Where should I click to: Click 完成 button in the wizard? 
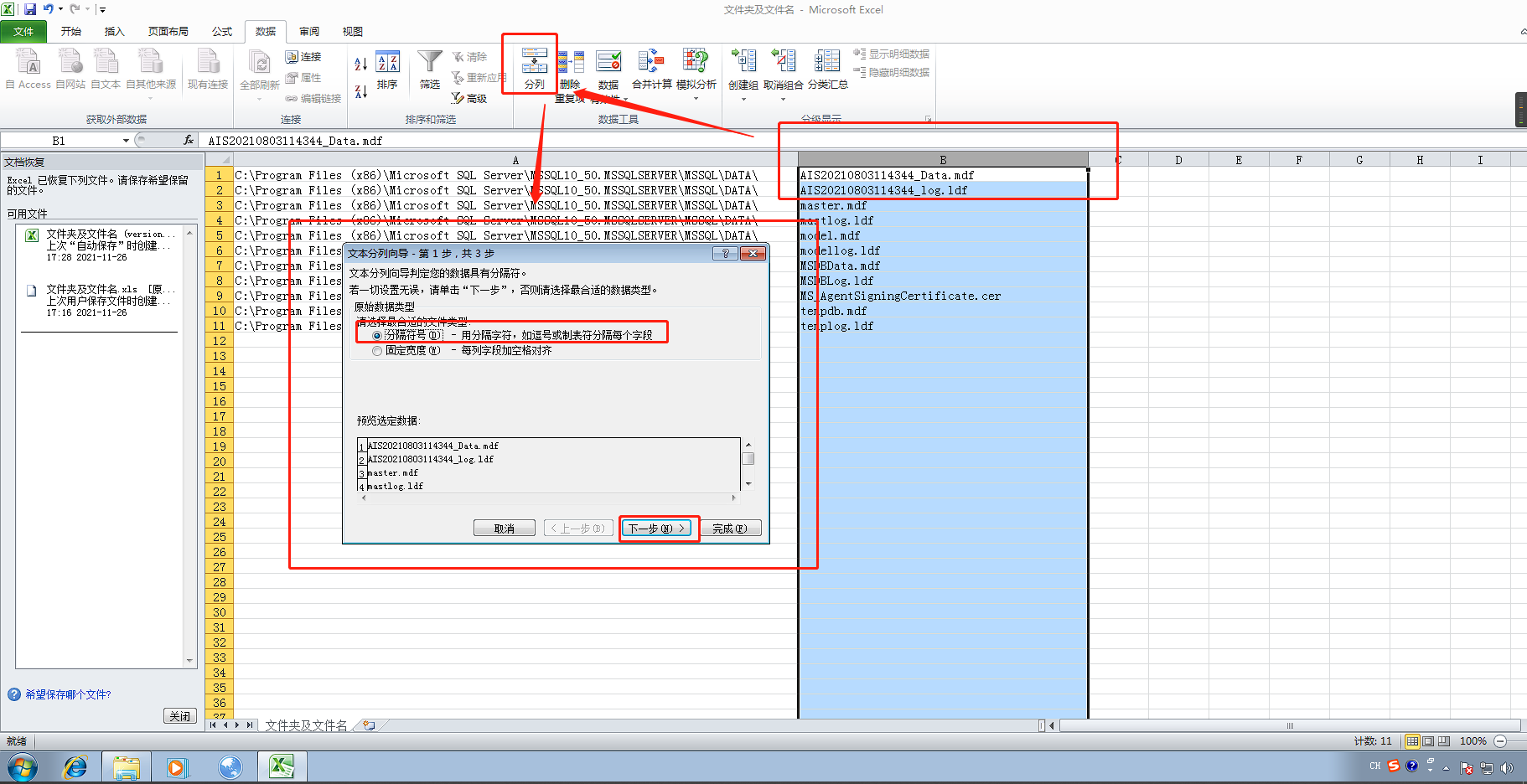[x=729, y=529]
